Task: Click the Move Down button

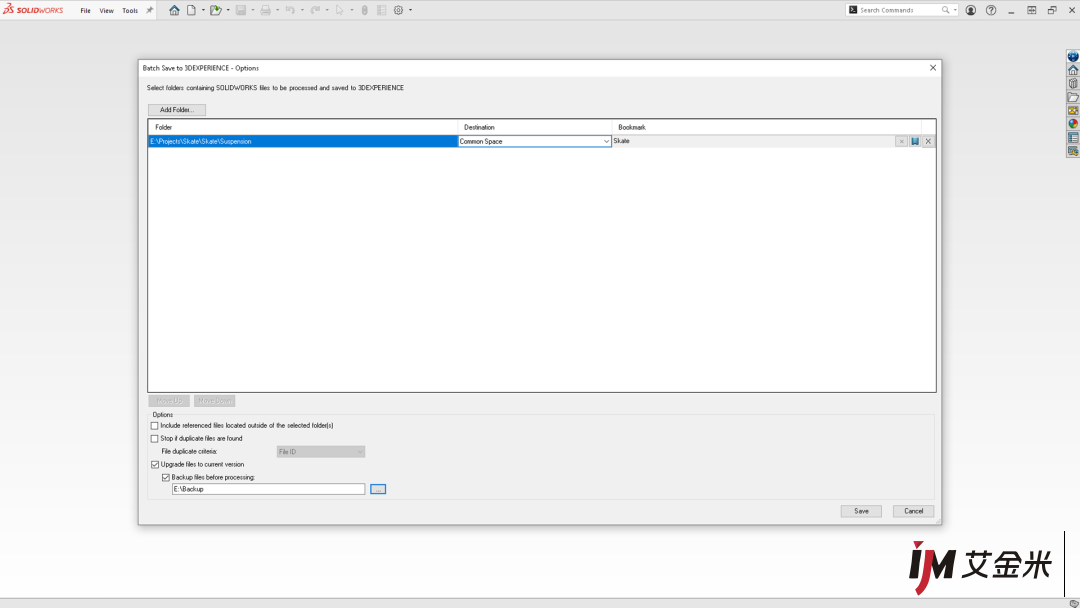Action: point(214,401)
